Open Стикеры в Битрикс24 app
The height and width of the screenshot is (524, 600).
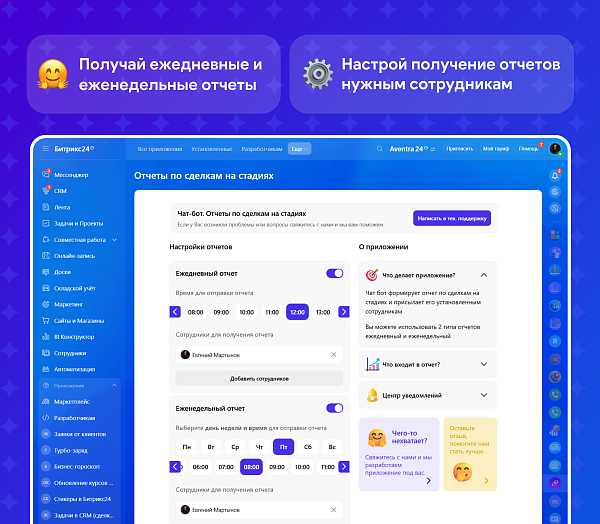click(82, 499)
